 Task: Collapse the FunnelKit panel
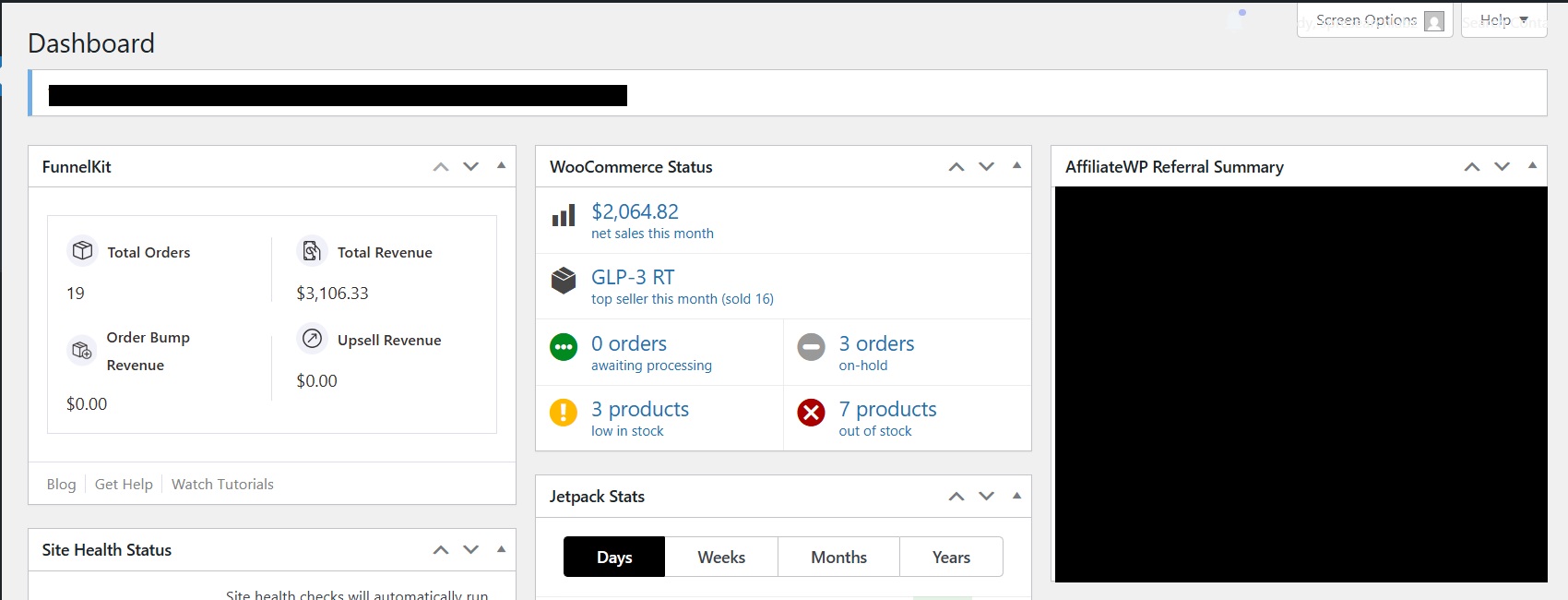tap(501, 166)
